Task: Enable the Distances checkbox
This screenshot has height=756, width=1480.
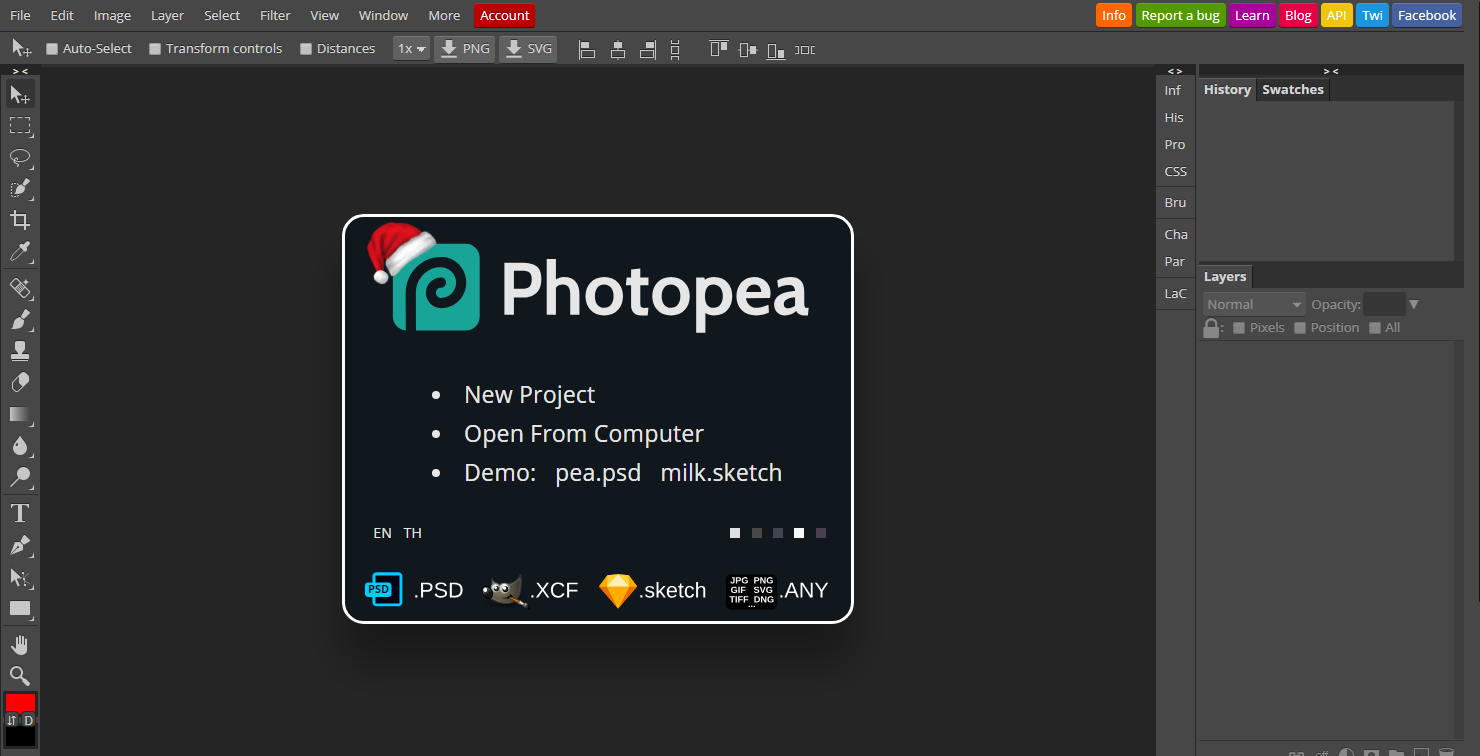Action: coord(306,48)
